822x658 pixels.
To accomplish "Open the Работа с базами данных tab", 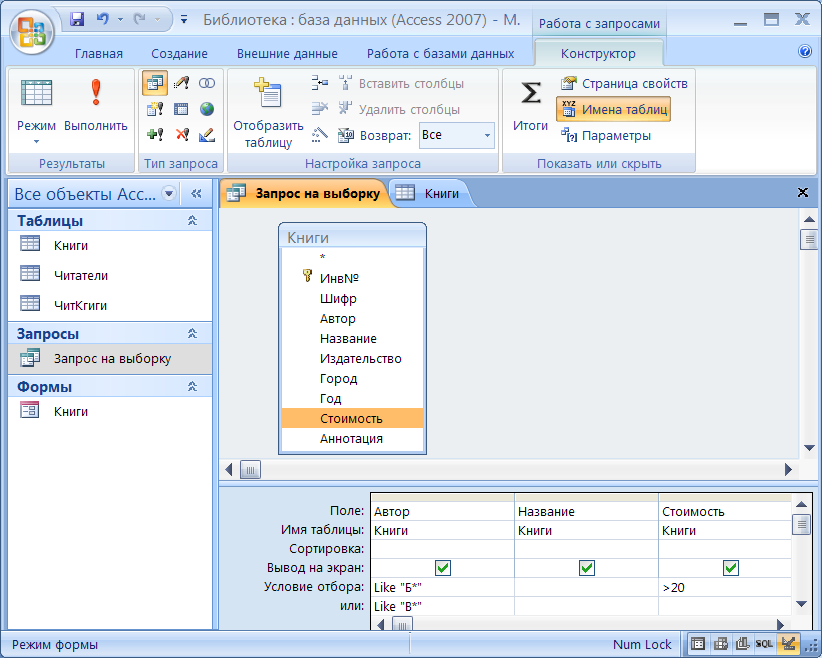I will pyautogui.click(x=440, y=53).
